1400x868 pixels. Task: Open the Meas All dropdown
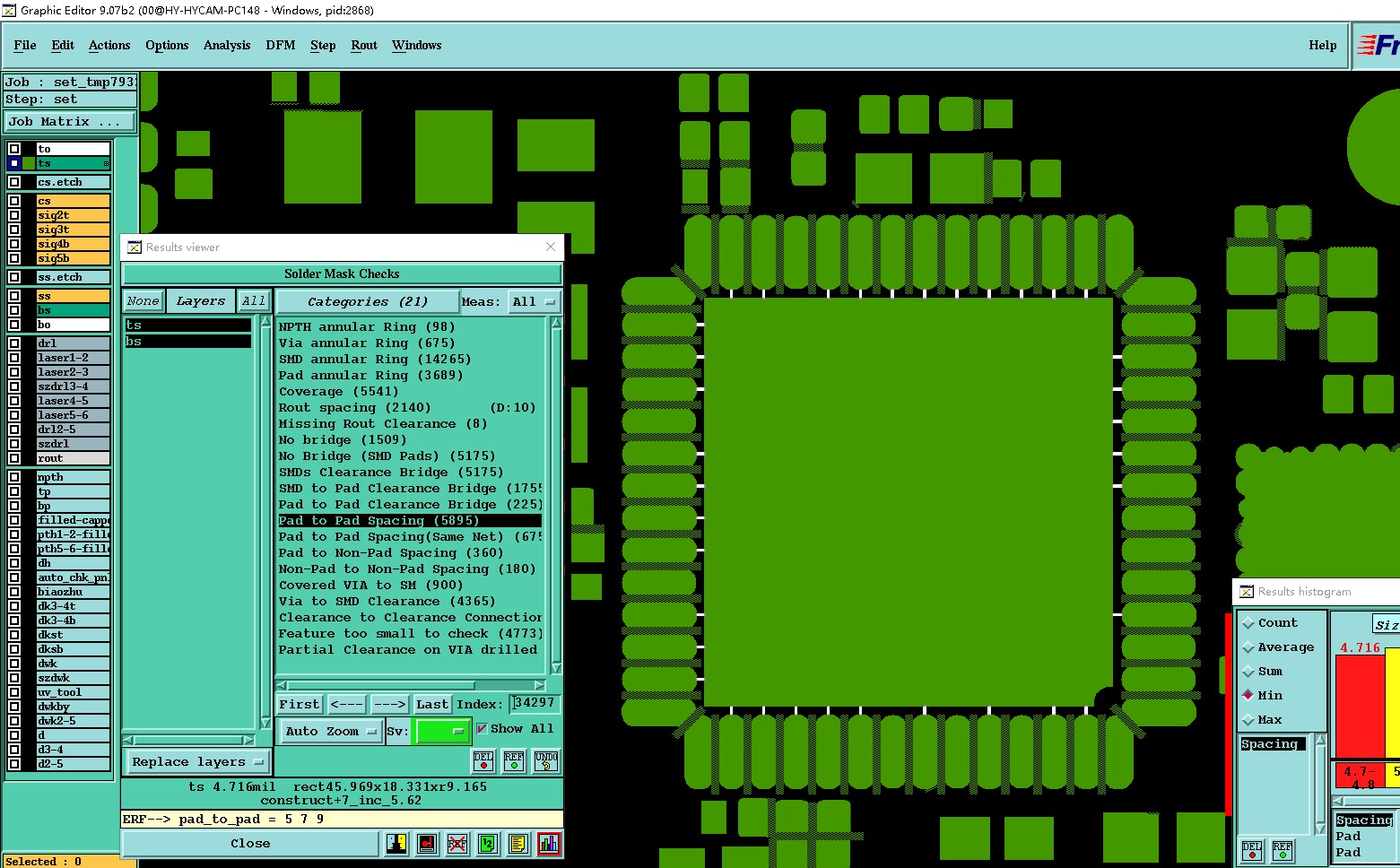coord(535,302)
